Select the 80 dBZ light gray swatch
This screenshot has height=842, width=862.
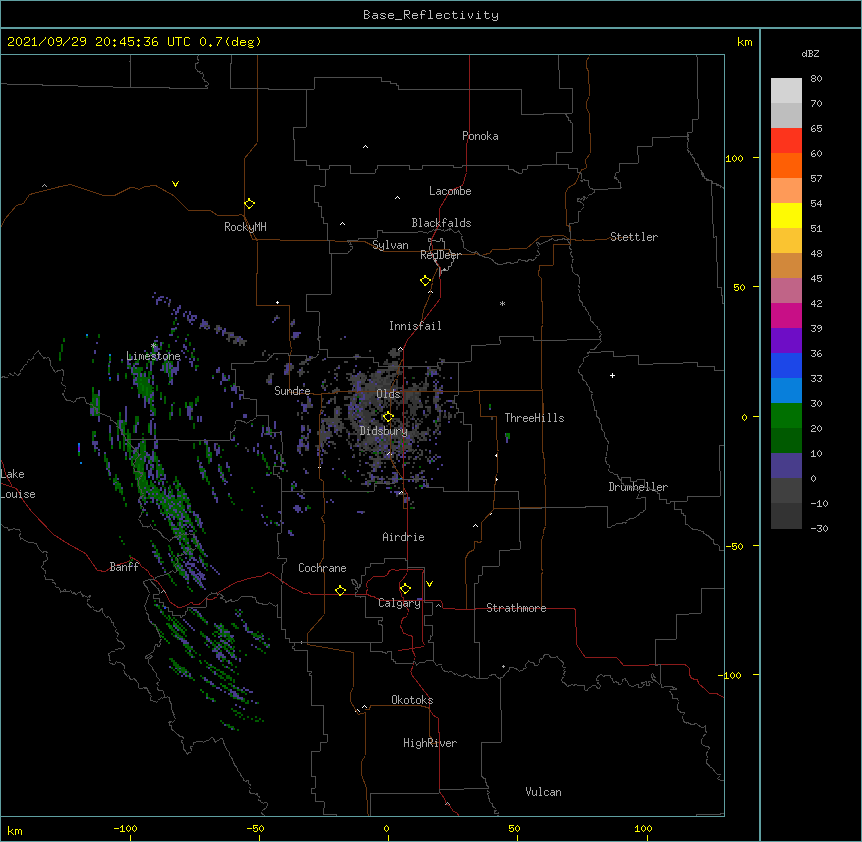coord(786,91)
